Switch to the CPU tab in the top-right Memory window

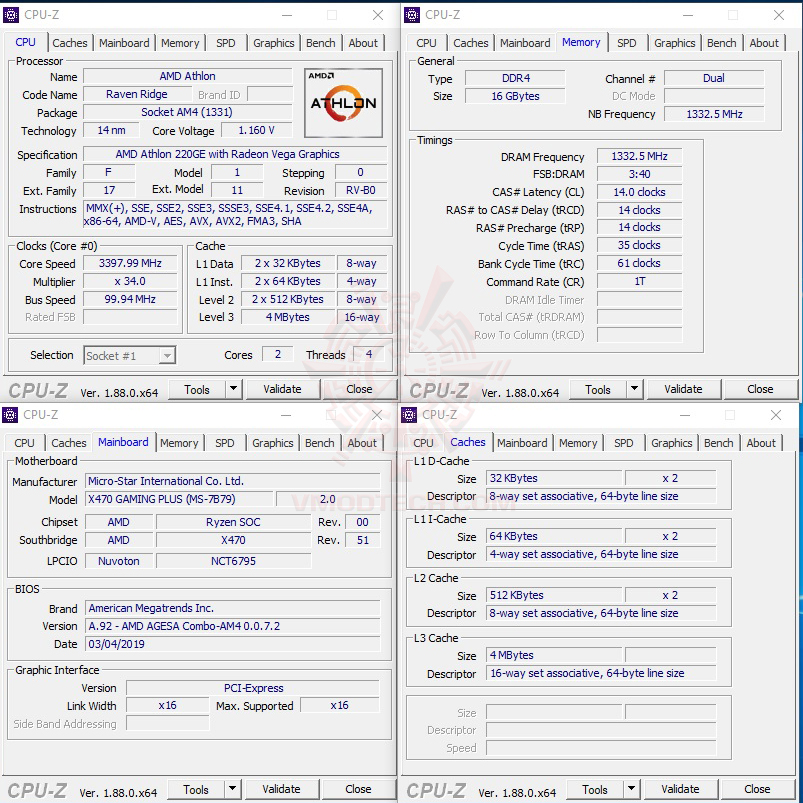[x=426, y=43]
